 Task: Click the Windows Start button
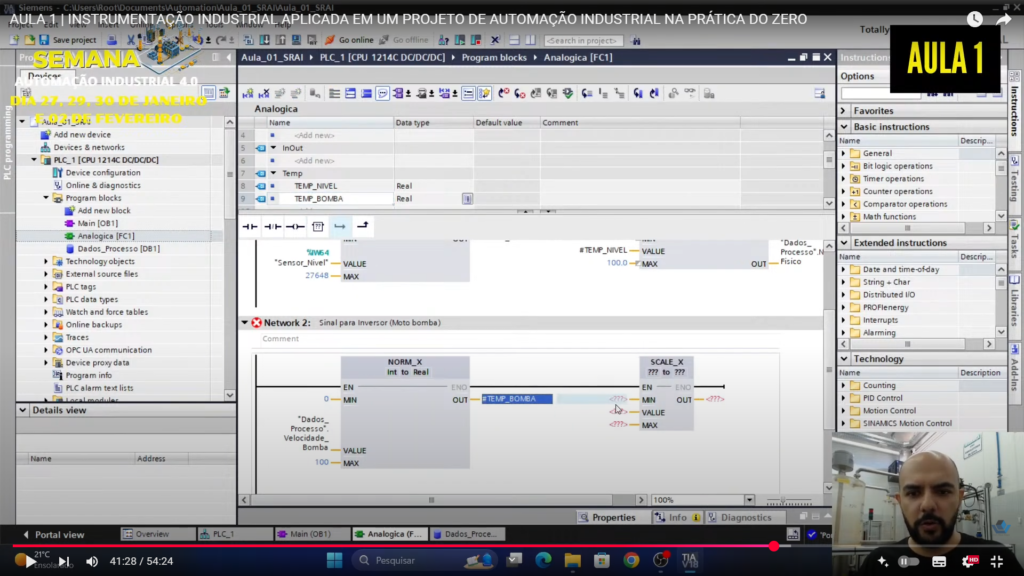[x=334, y=560]
